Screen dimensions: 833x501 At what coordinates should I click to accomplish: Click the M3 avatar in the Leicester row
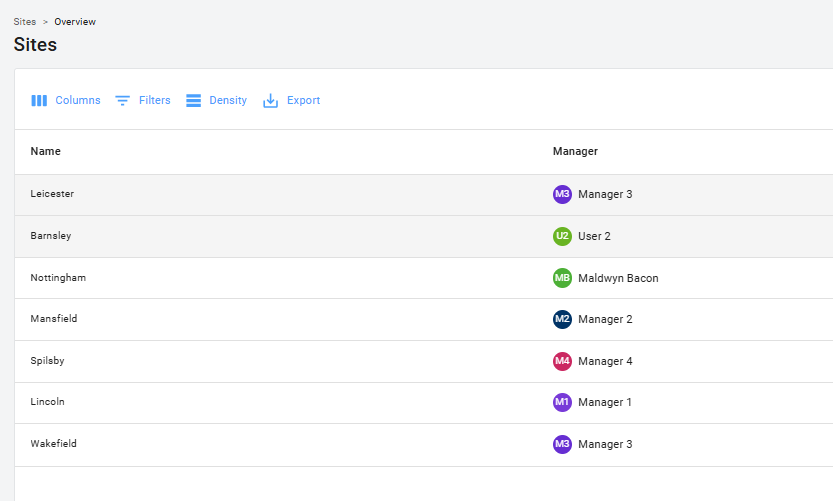click(x=562, y=194)
